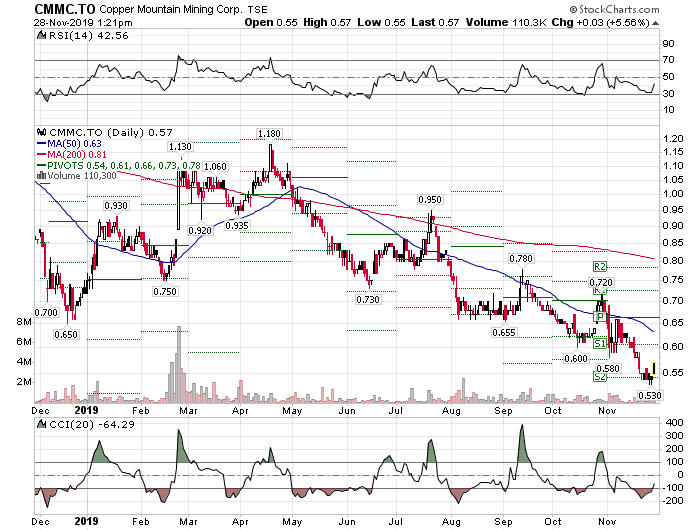Click the 0.950 July peak label

[x=429, y=200]
